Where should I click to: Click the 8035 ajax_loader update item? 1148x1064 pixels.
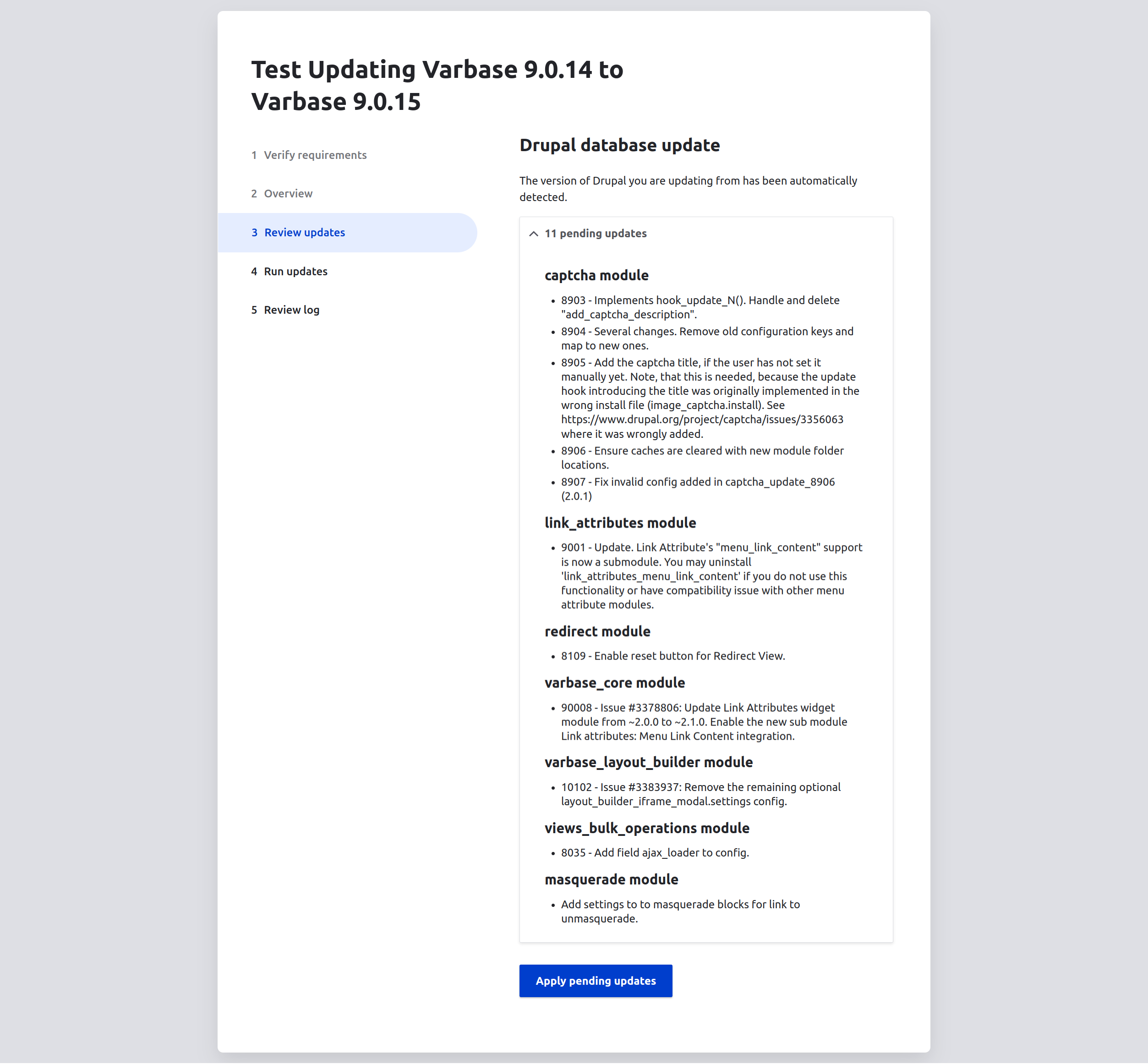coord(655,853)
